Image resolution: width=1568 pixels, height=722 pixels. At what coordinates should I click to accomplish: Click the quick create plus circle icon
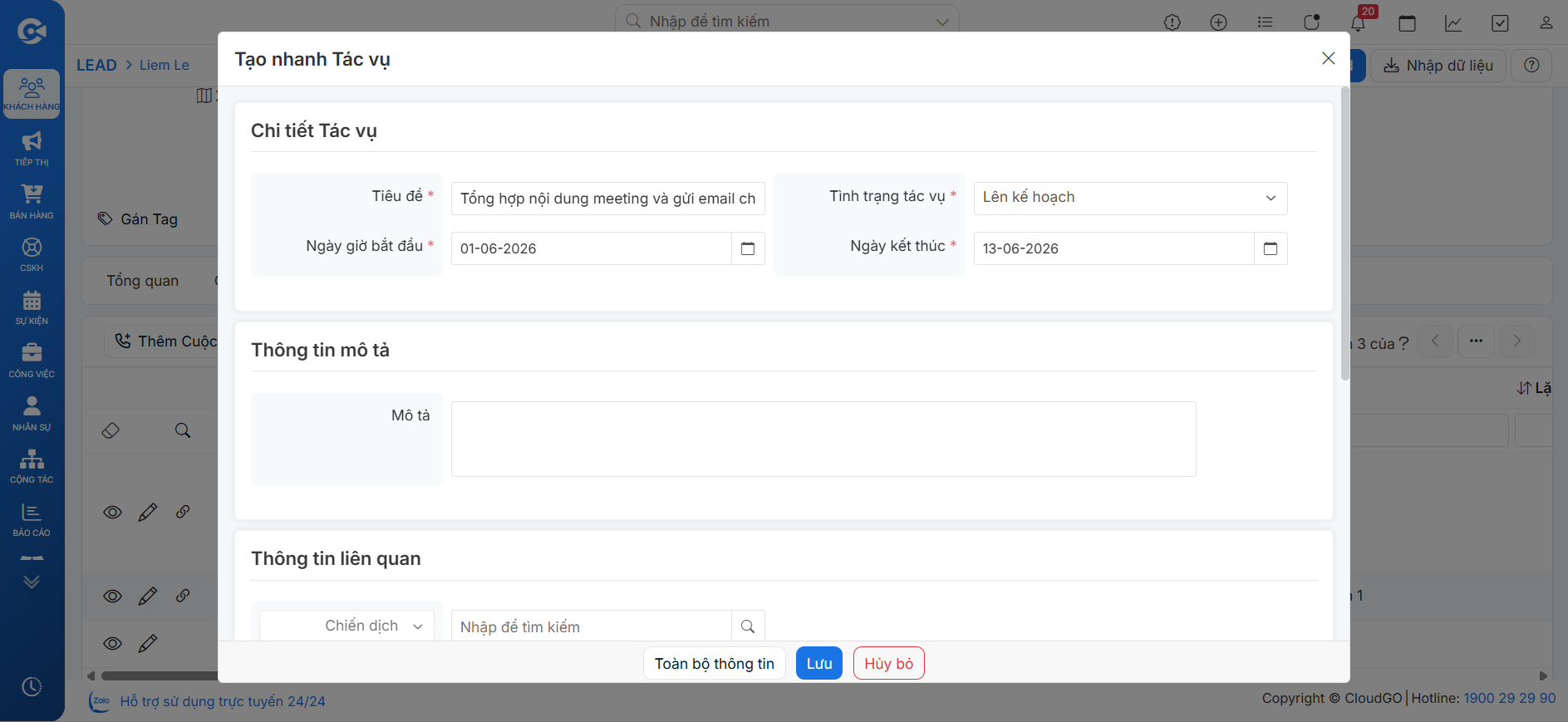click(1218, 22)
